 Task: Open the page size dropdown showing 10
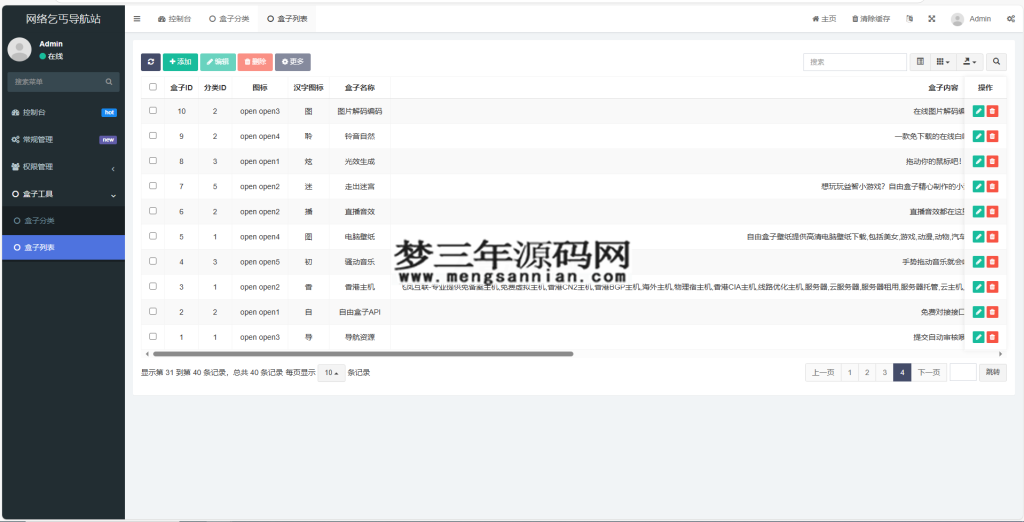332,373
